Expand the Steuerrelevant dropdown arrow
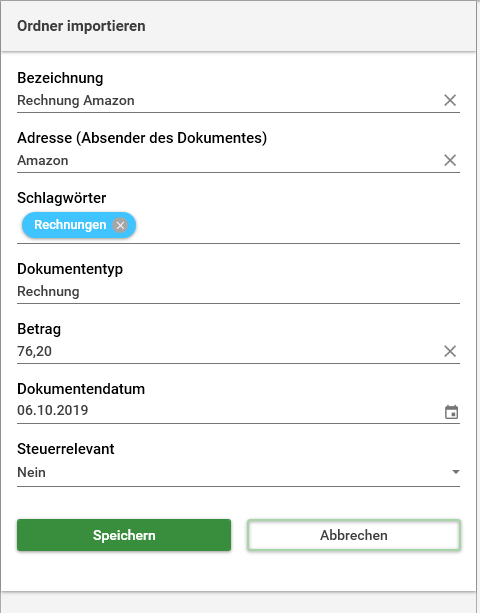The width and height of the screenshot is (480, 613). pos(455,472)
